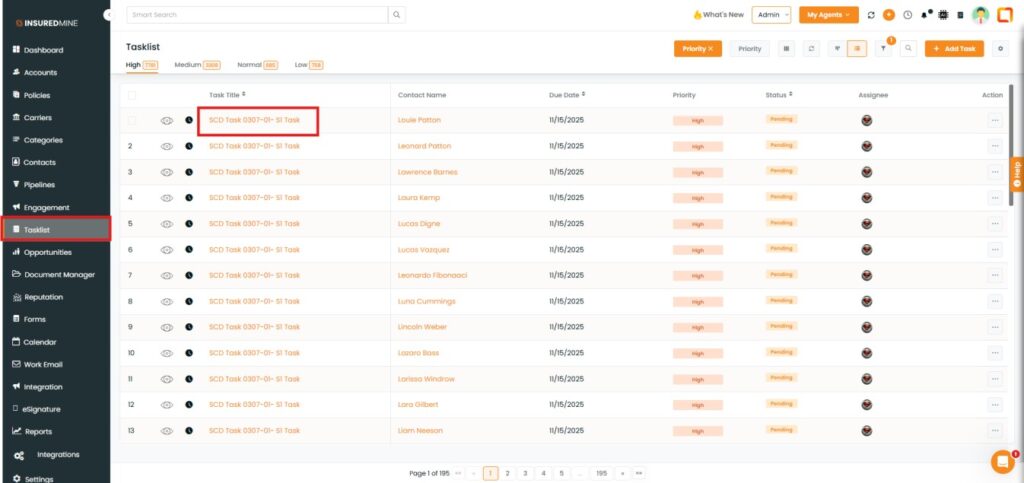The height and width of the screenshot is (483, 1024).
Task: Tick the select-all checkbox in table header
Action: pos(131,95)
